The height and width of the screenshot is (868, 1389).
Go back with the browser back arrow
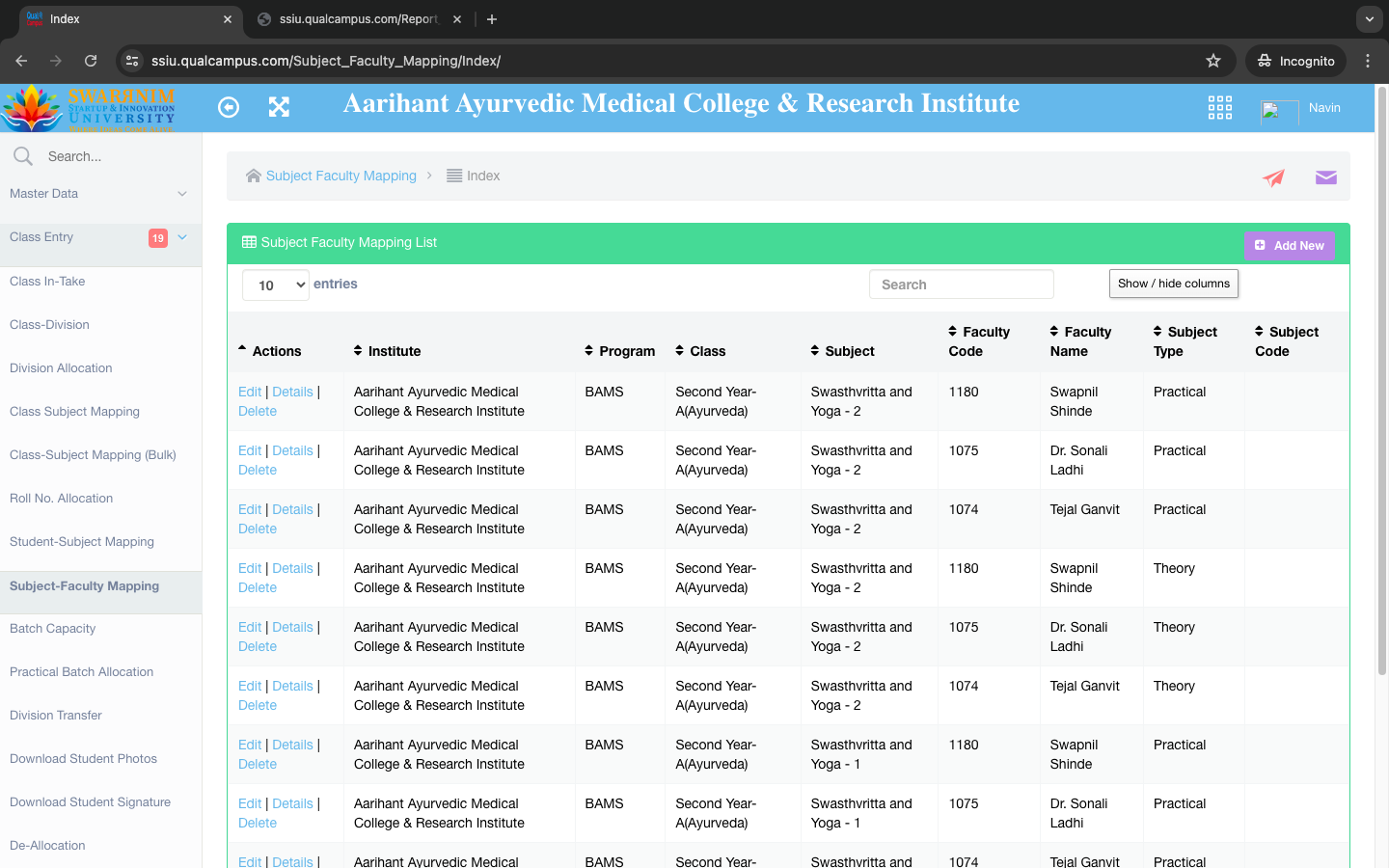21,61
